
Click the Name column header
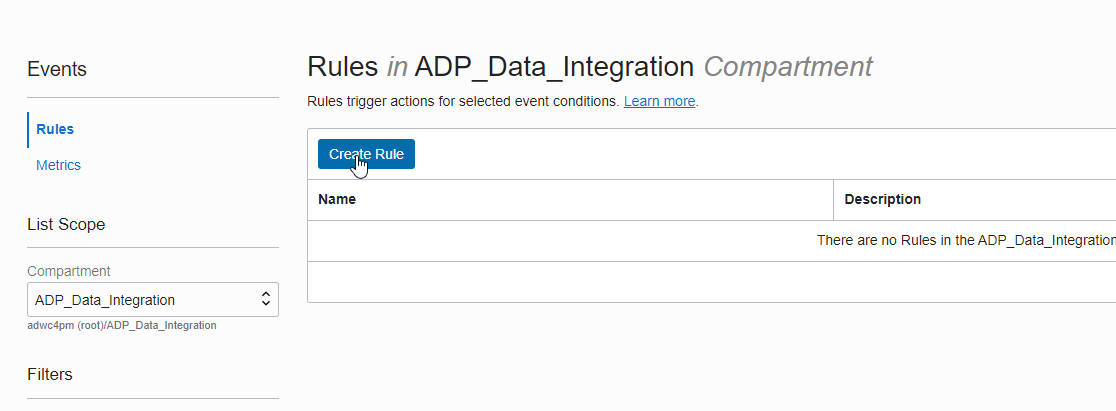coord(337,199)
